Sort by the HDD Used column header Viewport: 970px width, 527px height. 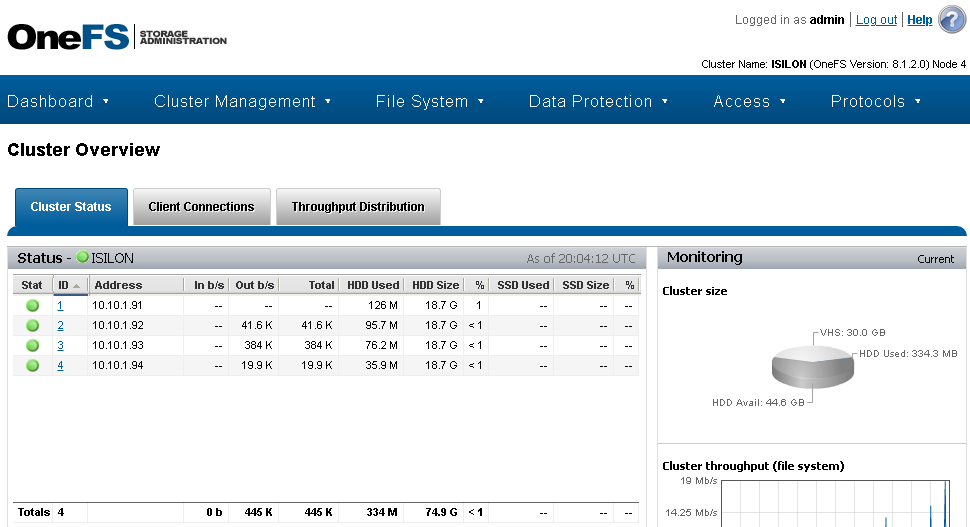point(371,285)
